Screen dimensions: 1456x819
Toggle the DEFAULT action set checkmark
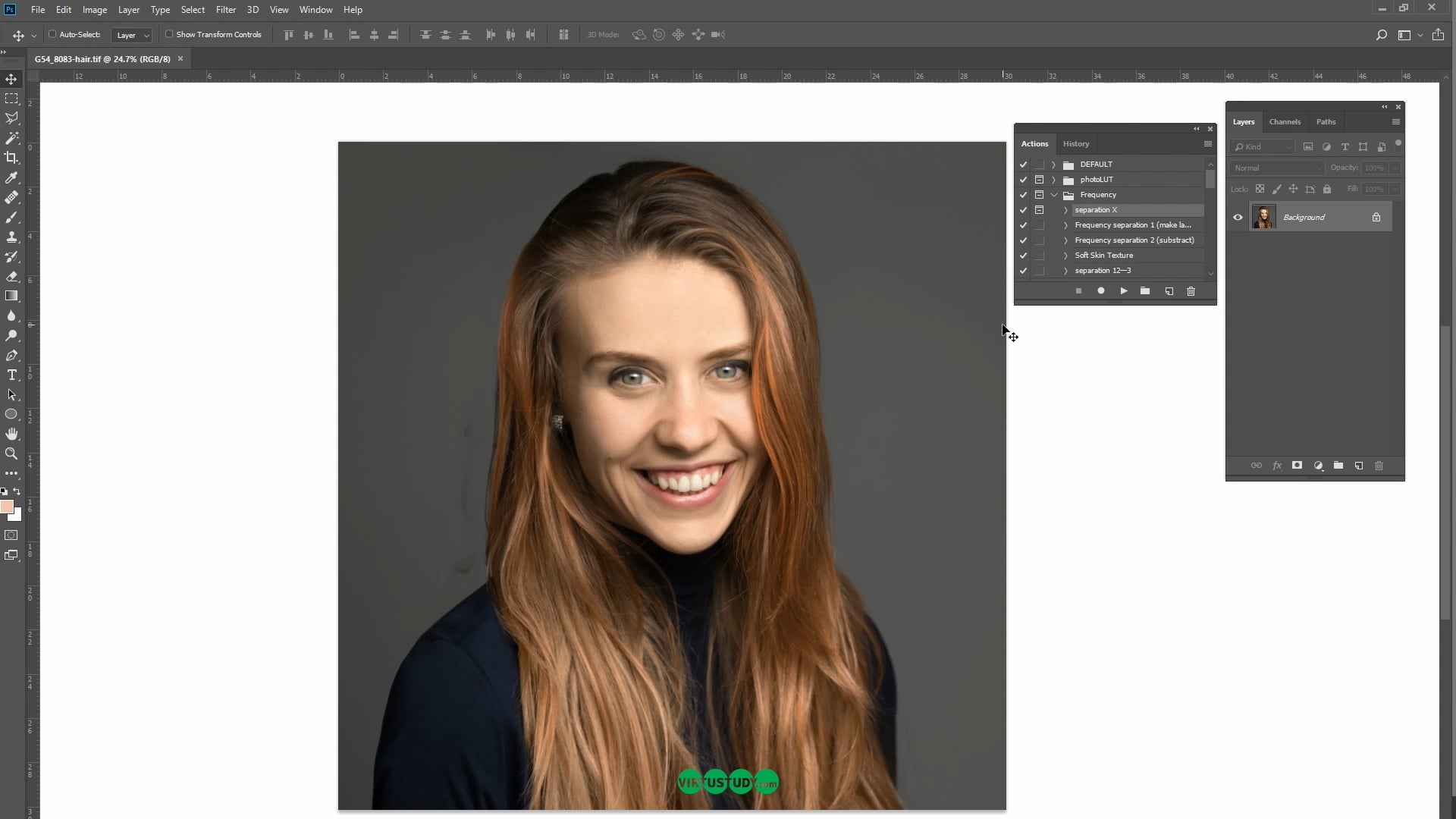[x=1023, y=165]
